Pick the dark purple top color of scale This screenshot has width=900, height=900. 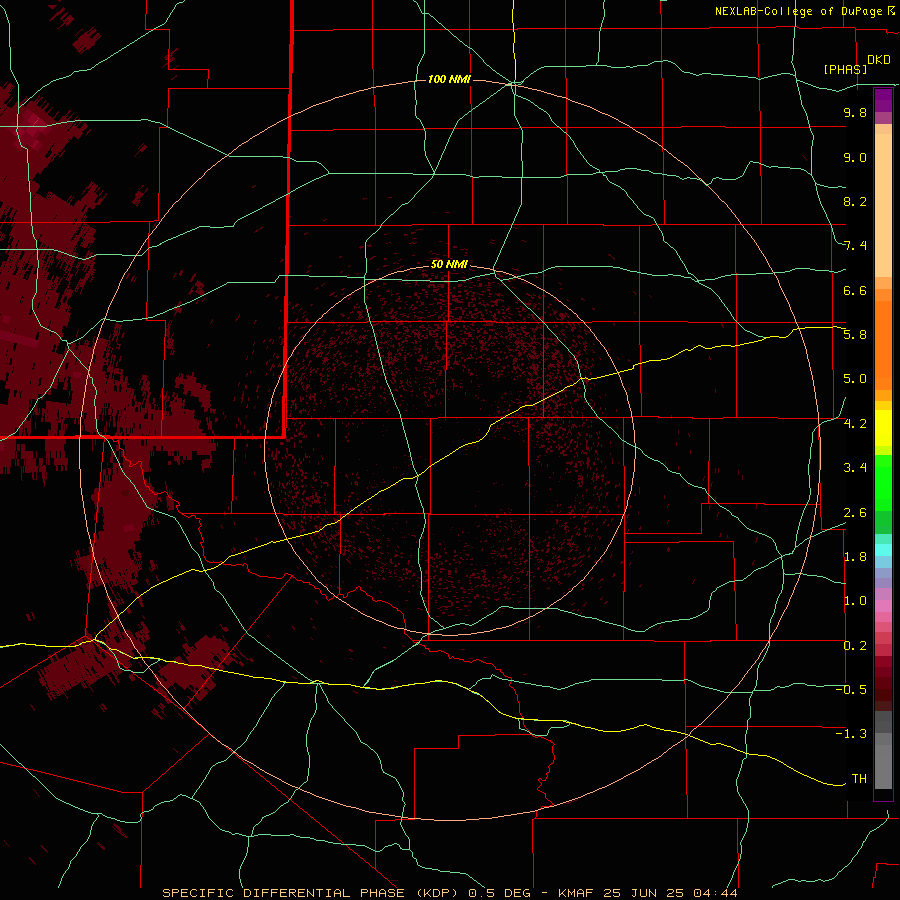coord(883,100)
